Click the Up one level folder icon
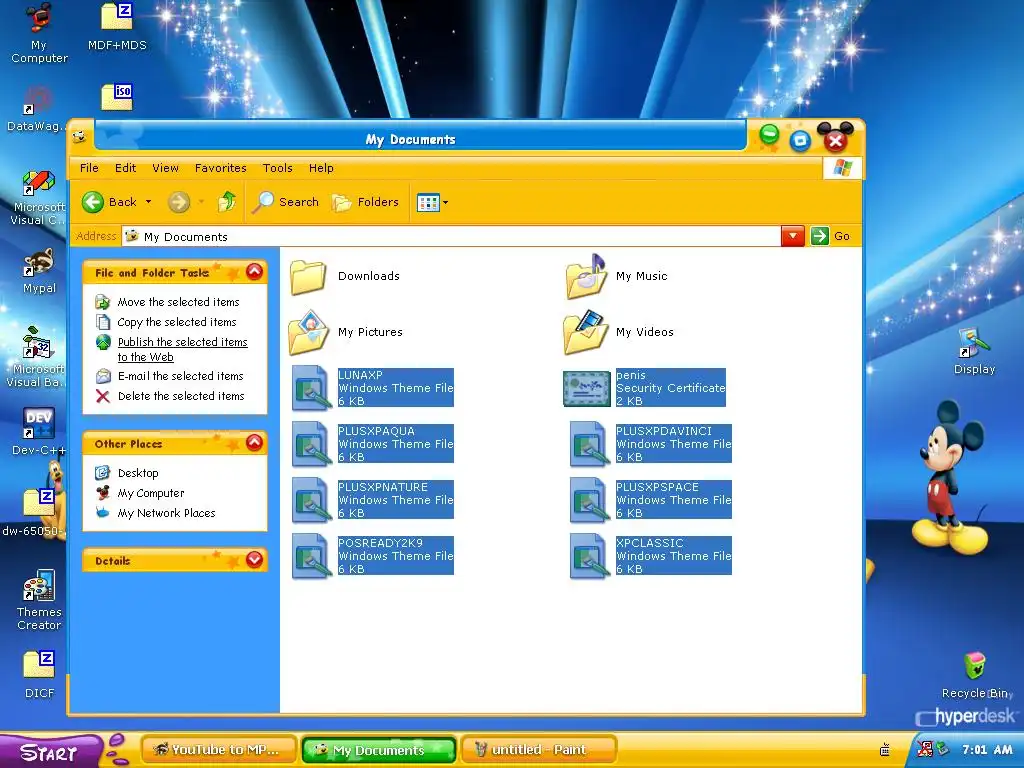This screenshot has width=1024, height=768. tap(226, 202)
